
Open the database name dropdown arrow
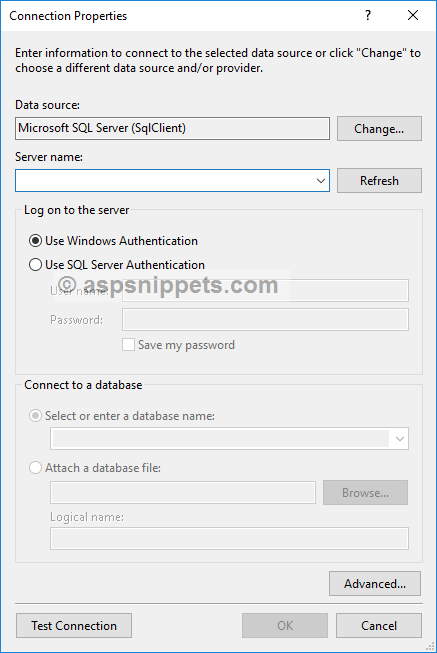[400, 439]
